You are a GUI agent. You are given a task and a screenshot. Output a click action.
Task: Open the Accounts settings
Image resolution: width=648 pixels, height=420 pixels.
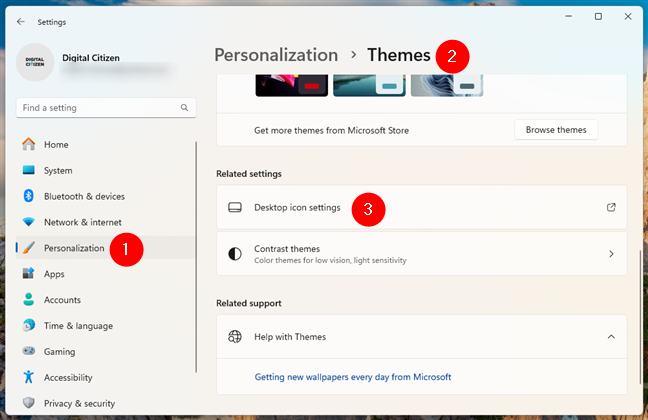point(105,299)
